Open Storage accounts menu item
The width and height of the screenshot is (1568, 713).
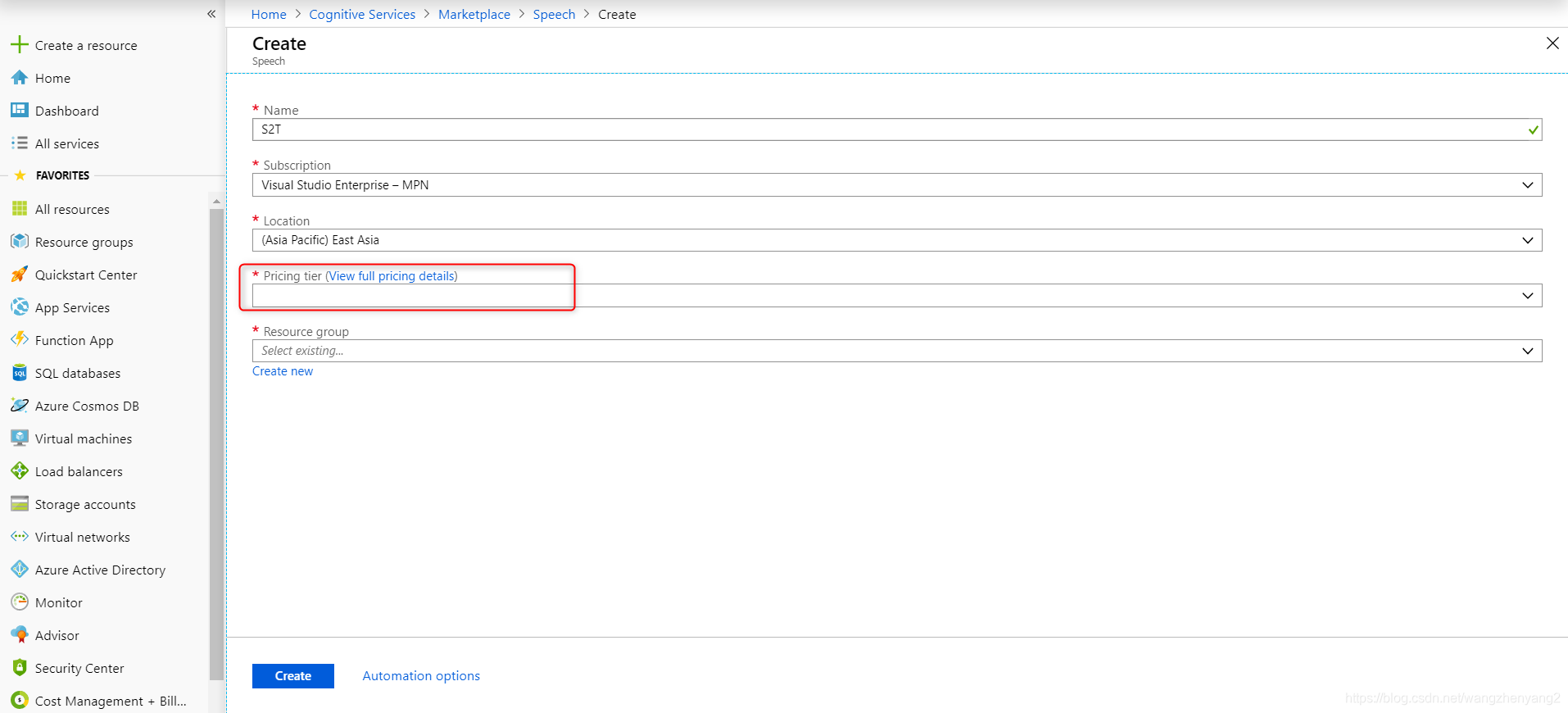click(85, 504)
